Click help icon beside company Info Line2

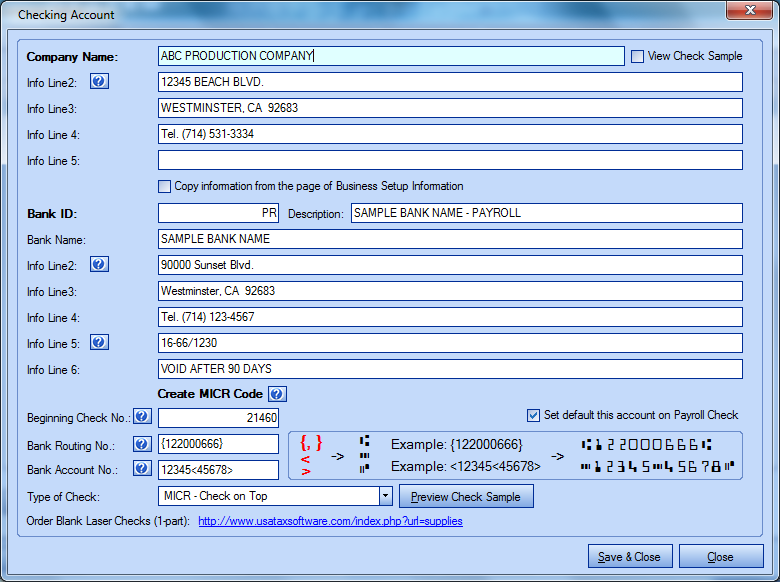pyautogui.click(x=100, y=82)
